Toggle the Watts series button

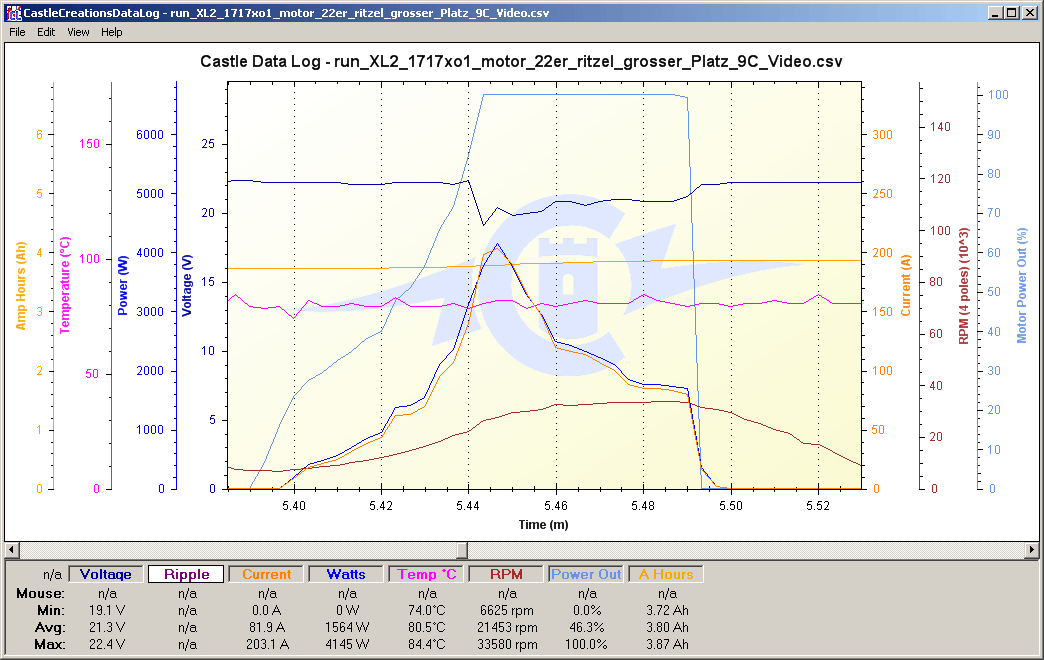pos(346,574)
